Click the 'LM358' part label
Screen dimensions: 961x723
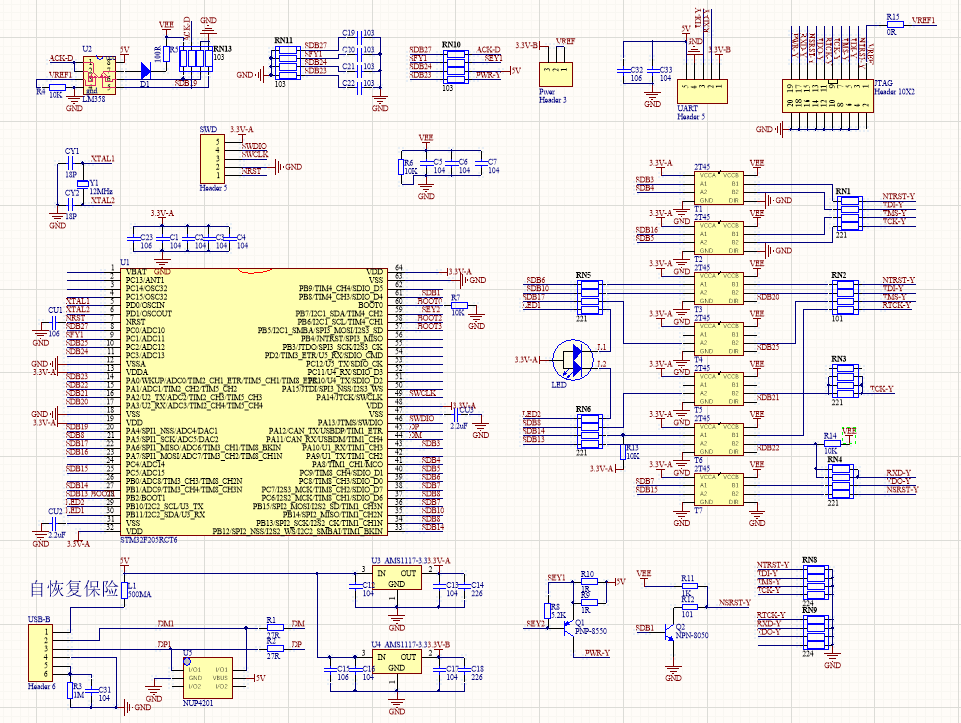click(x=94, y=99)
